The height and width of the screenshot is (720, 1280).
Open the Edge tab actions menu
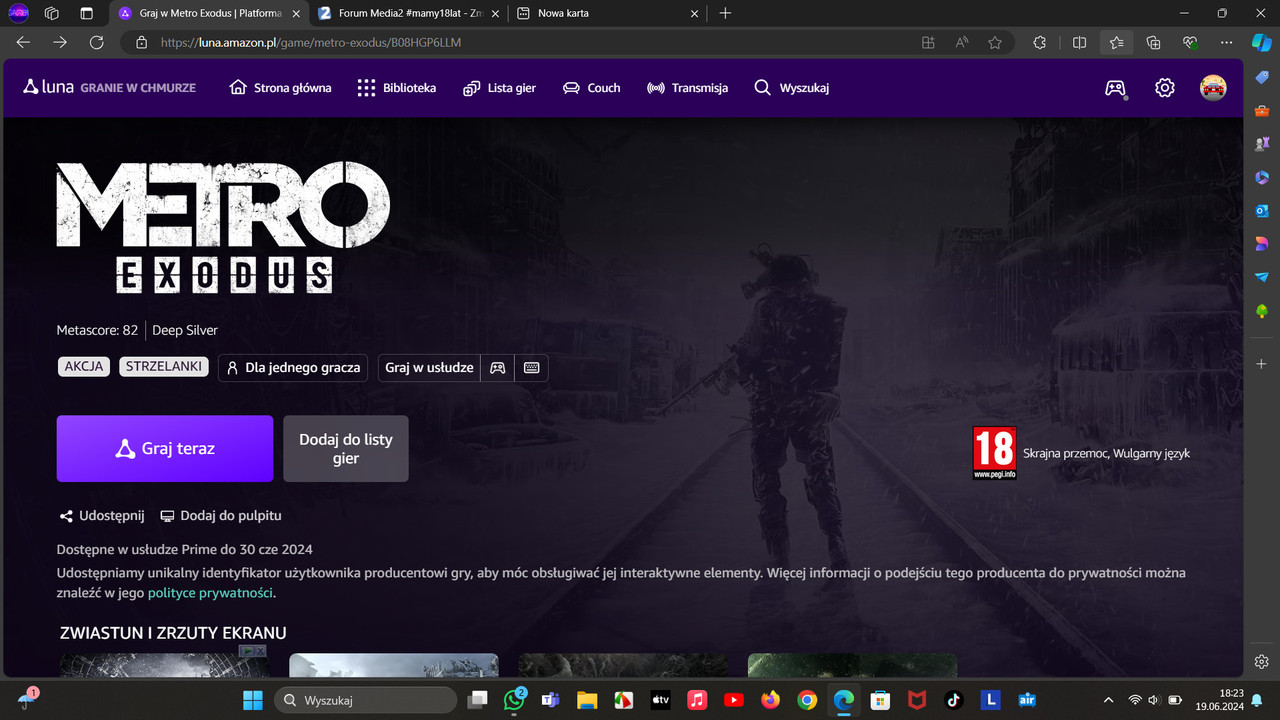pyautogui.click(x=87, y=13)
